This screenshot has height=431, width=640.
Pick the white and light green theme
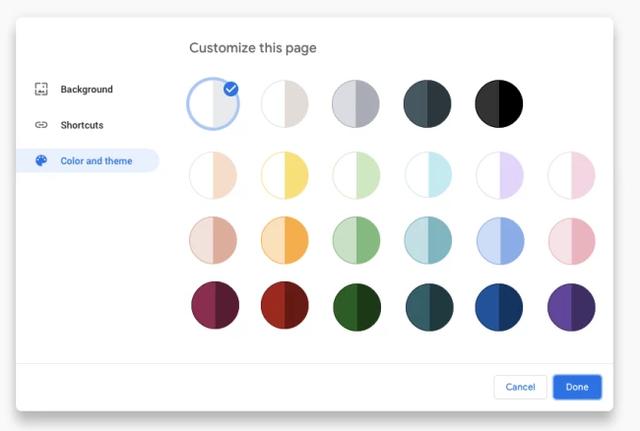click(356, 176)
